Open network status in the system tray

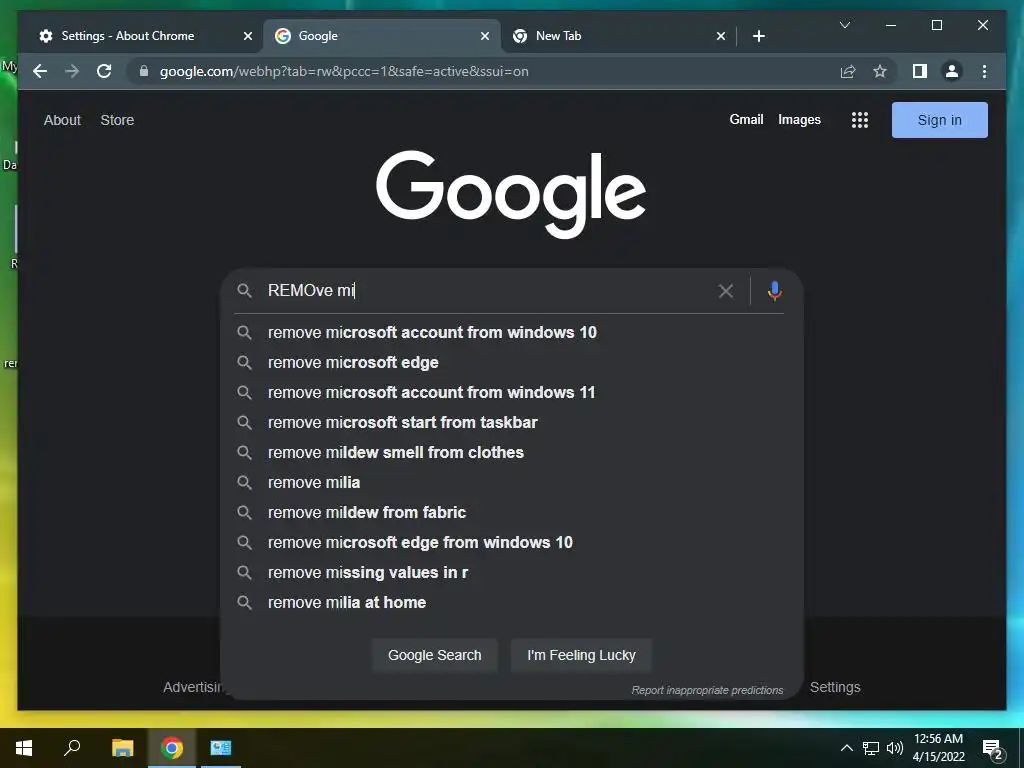click(x=871, y=748)
